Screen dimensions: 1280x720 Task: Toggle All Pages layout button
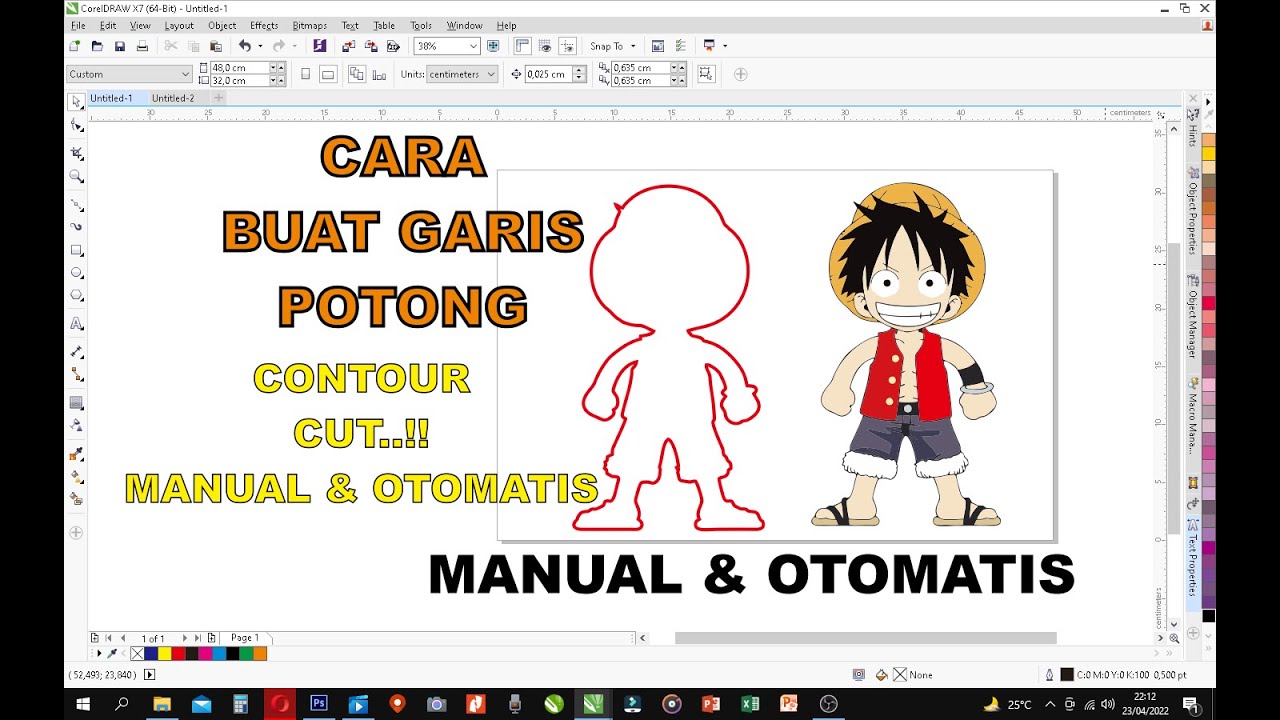(356, 74)
